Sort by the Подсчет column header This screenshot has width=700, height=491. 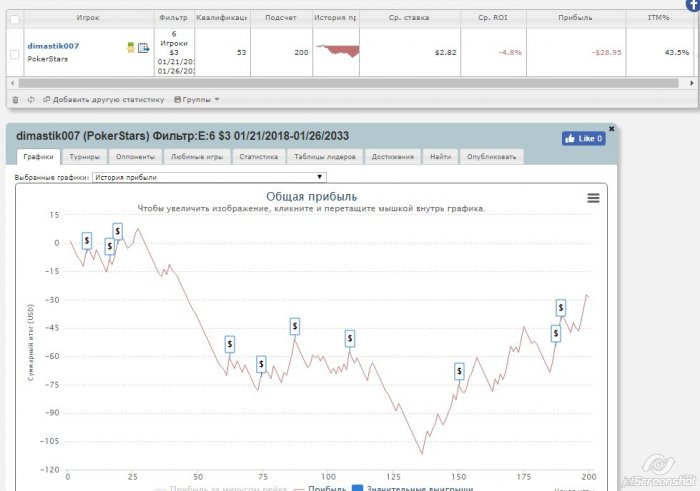point(281,18)
